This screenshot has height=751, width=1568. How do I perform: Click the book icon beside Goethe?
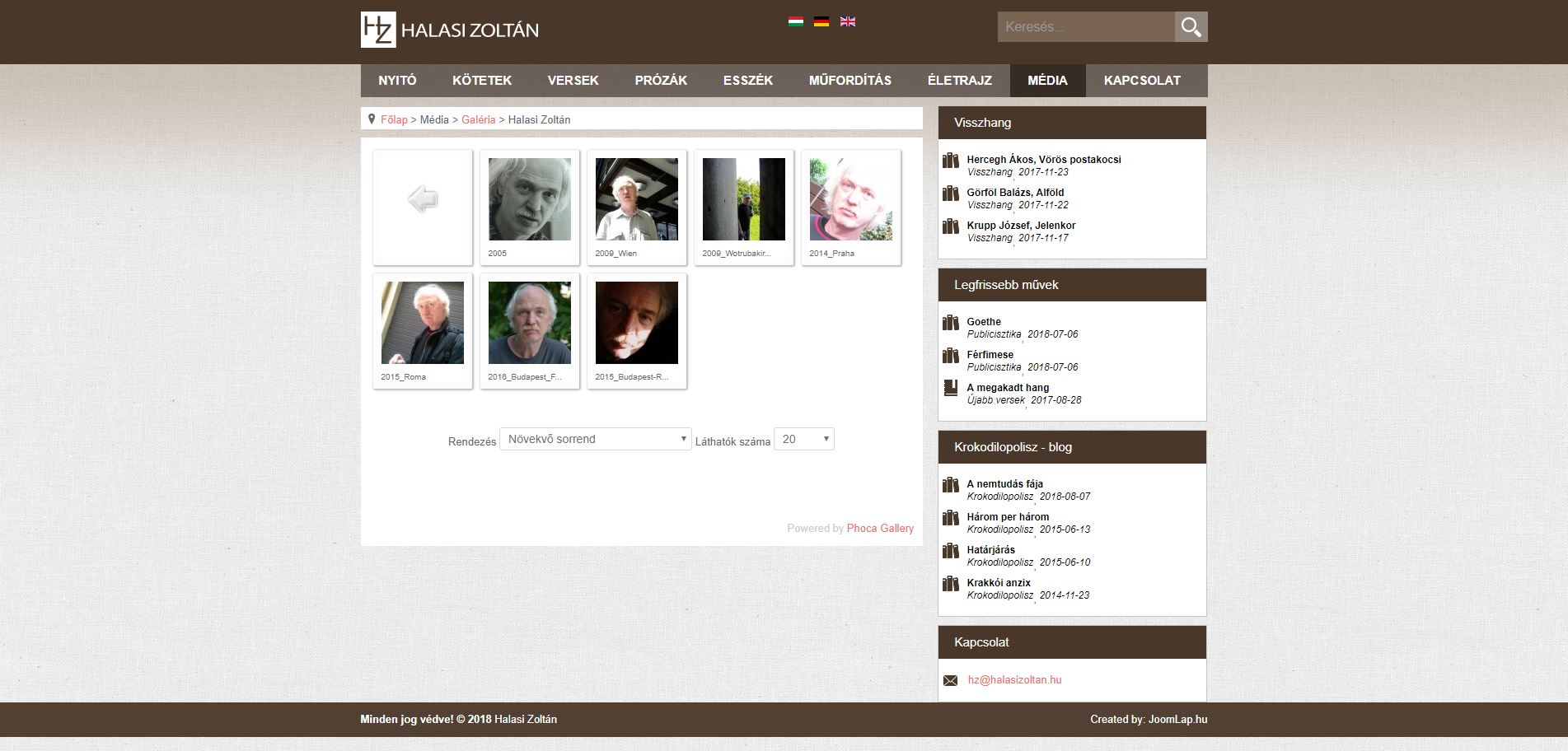pyautogui.click(x=951, y=323)
